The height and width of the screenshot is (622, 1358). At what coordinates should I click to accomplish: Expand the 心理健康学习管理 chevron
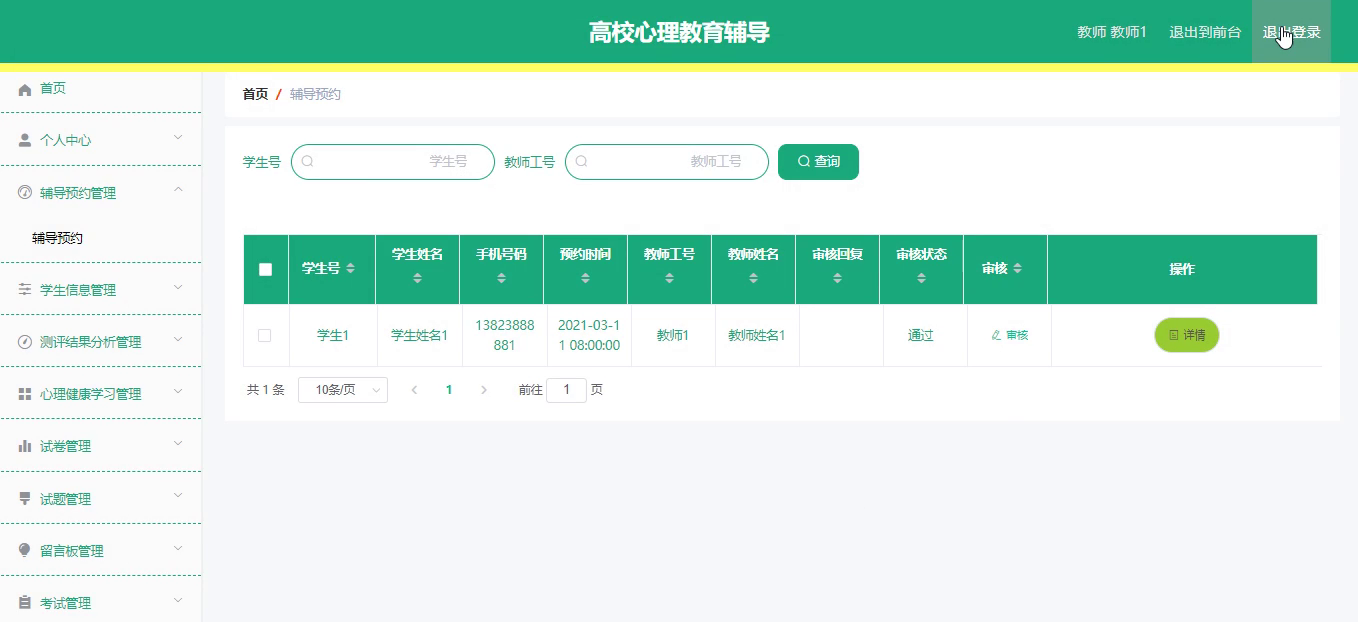(x=178, y=390)
